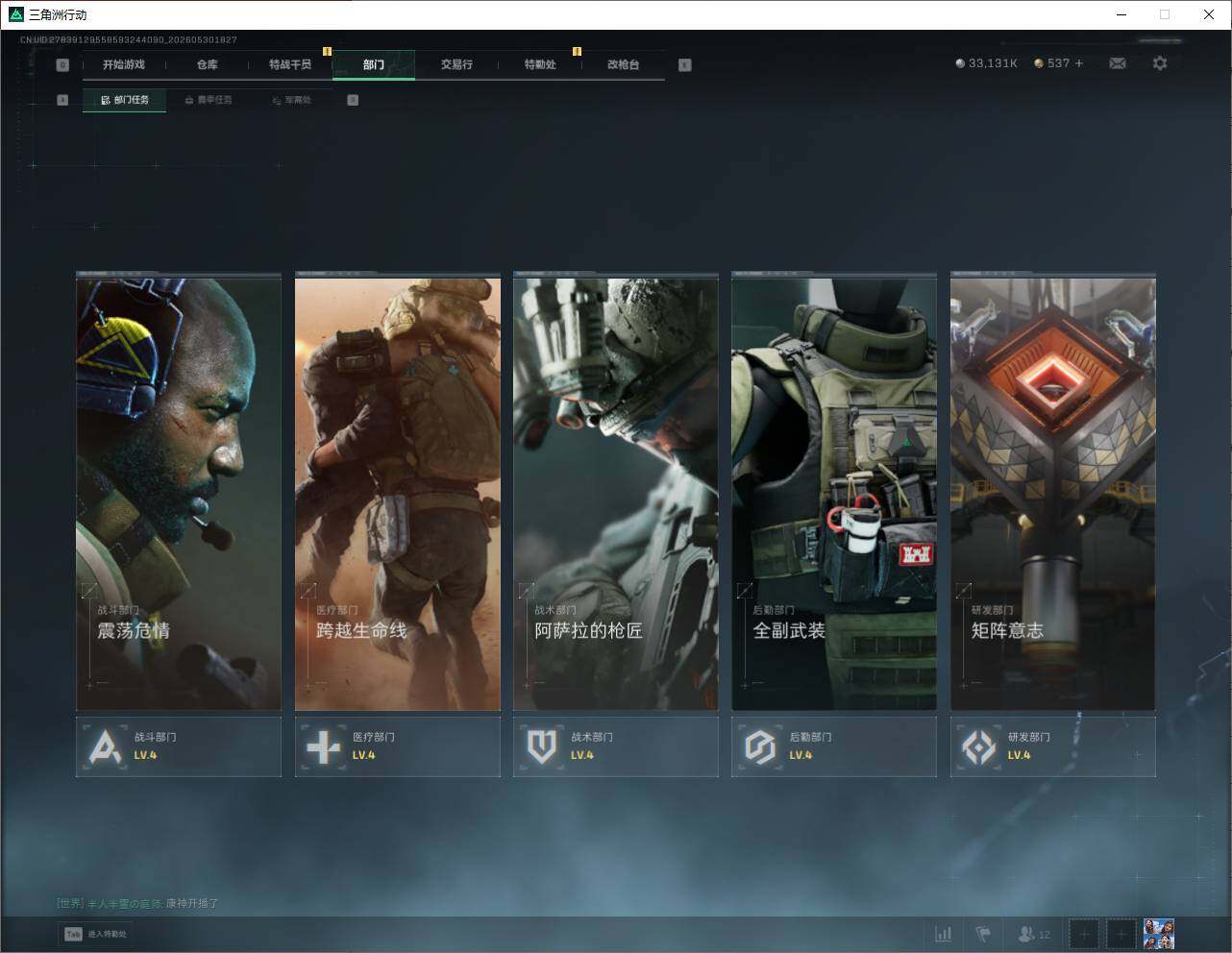Switch to 开始游戏 tab
The image size is (1232, 953).
coord(124,64)
